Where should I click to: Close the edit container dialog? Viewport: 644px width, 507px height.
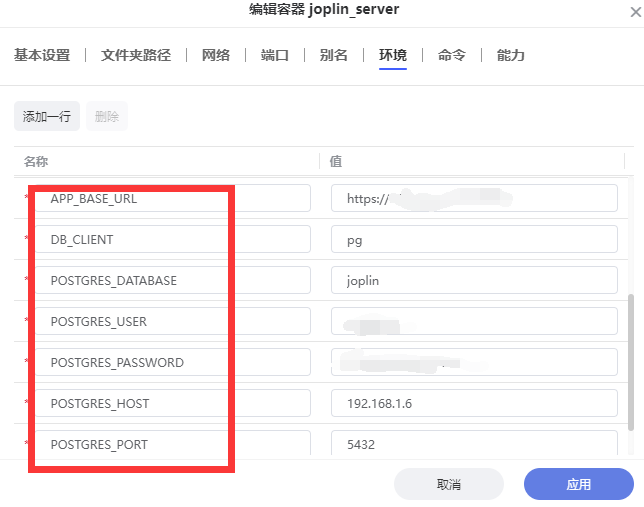pos(635,12)
